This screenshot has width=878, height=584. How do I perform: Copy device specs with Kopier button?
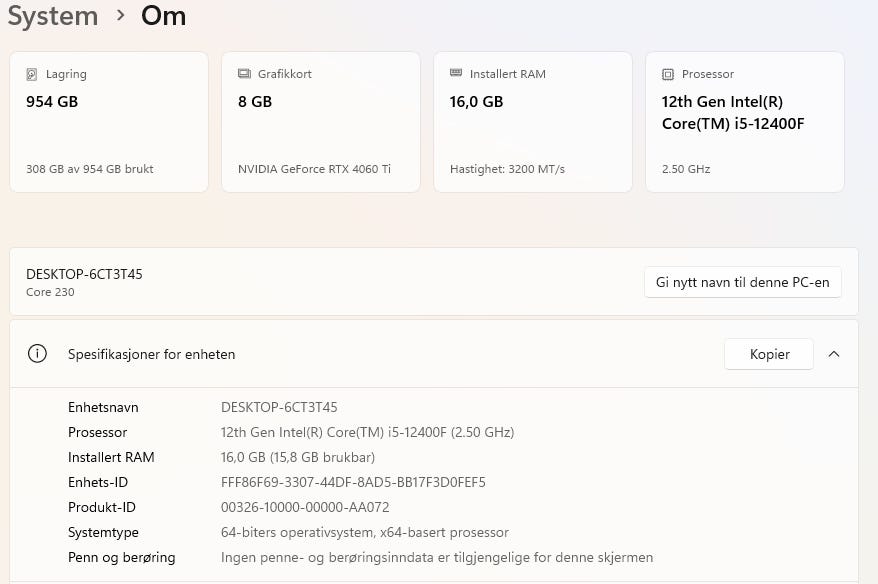769,354
